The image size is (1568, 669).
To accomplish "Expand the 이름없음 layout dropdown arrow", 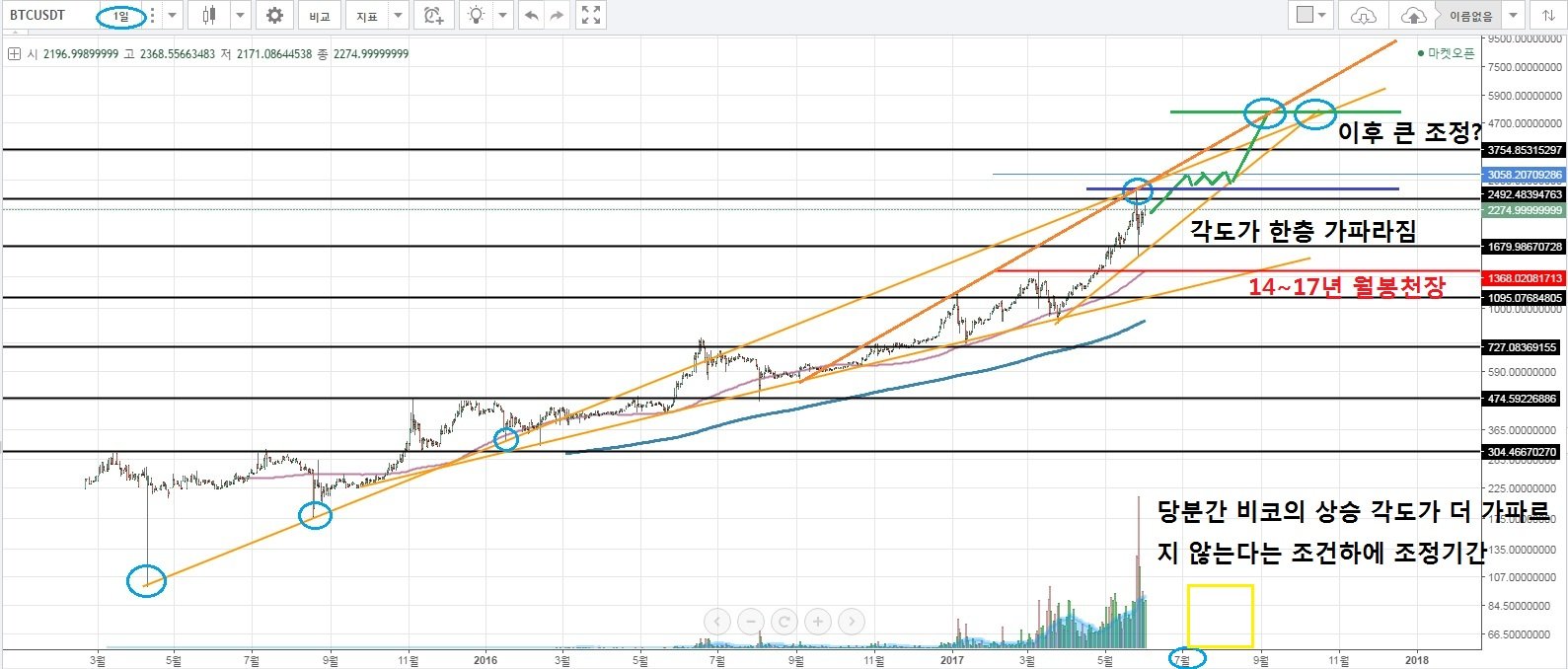I will pos(1513,16).
